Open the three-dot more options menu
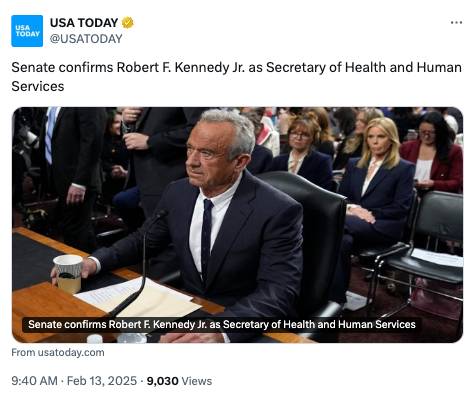 456,23
